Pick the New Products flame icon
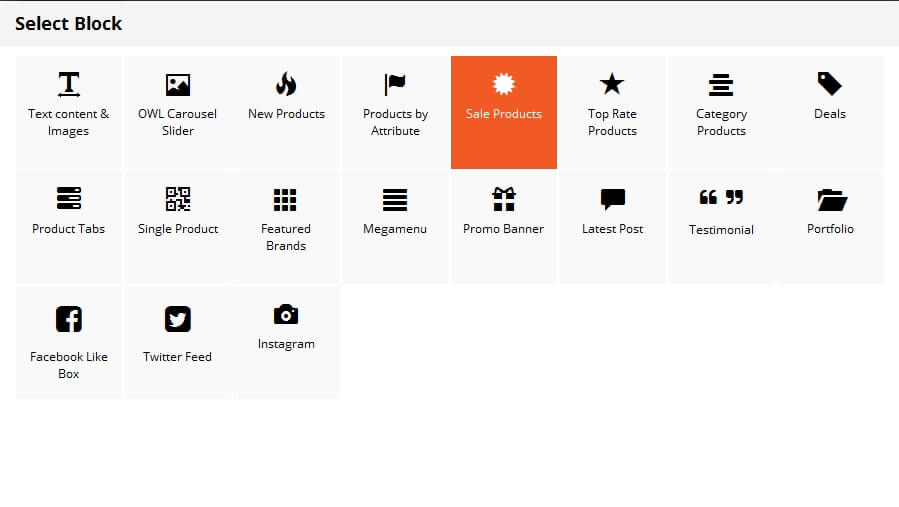Screen dimensions: 899x507 click(286, 84)
